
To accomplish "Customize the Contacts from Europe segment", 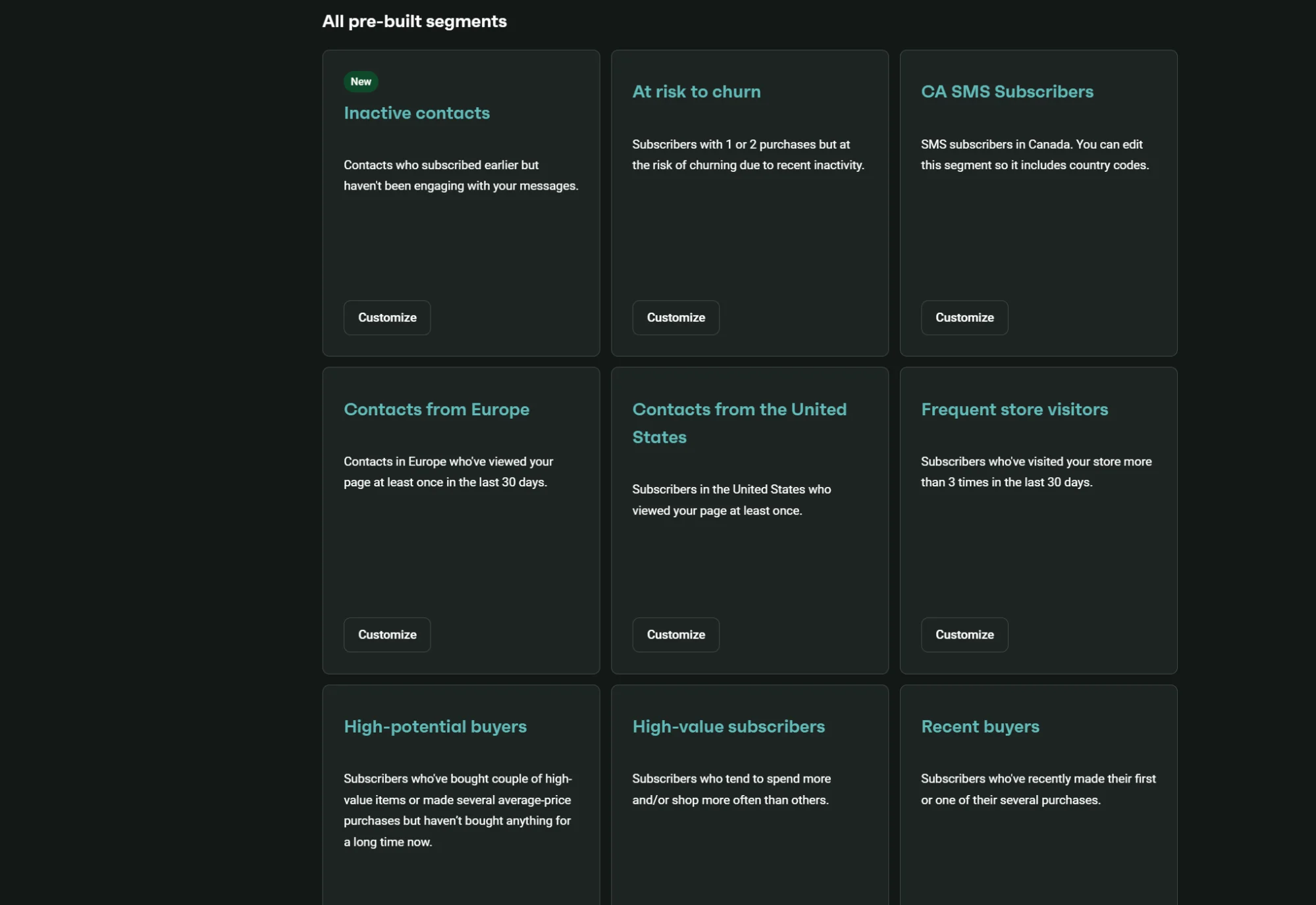I will click(387, 635).
